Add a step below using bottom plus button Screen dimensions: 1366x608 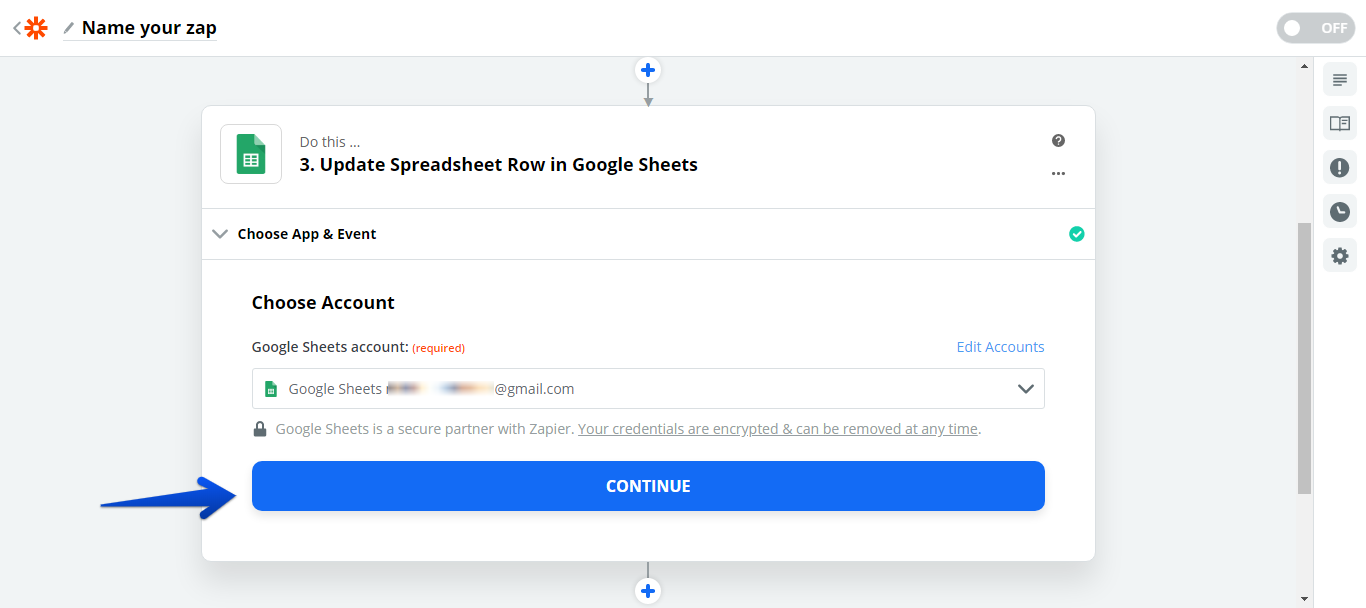pyautogui.click(x=648, y=591)
